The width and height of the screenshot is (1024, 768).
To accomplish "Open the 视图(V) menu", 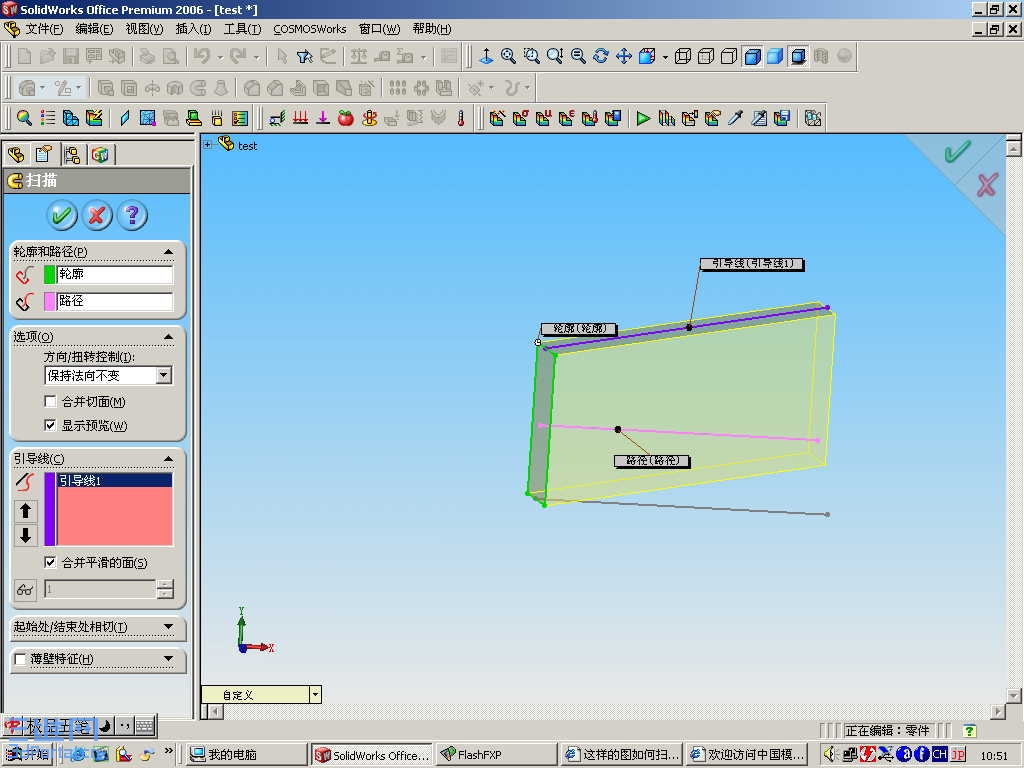I will point(144,29).
